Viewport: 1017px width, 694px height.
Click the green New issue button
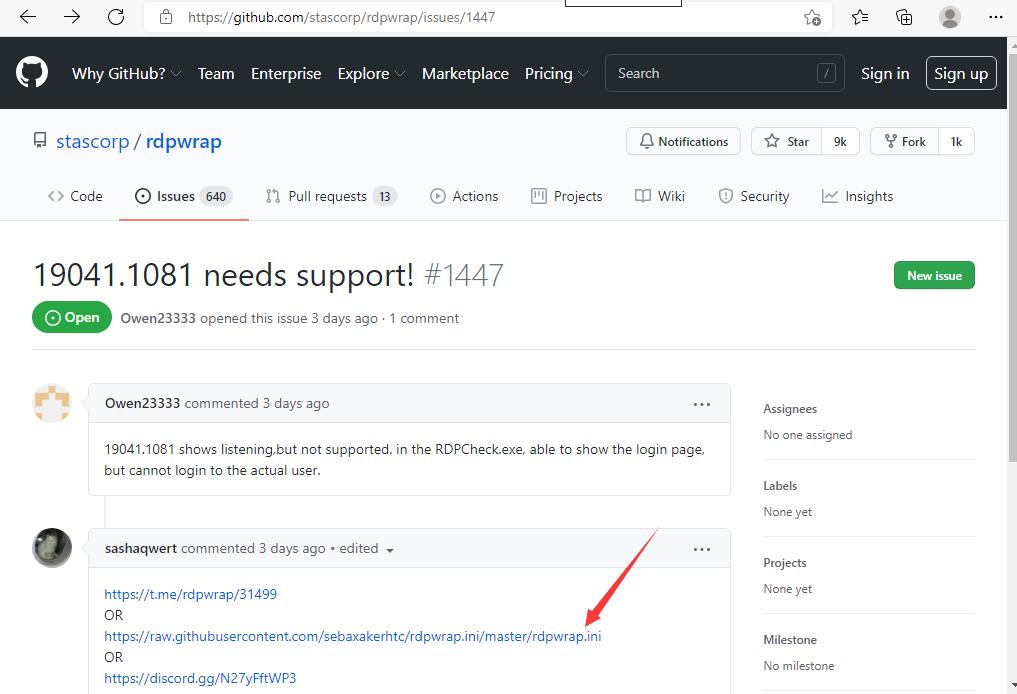click(x=934, y=276)
